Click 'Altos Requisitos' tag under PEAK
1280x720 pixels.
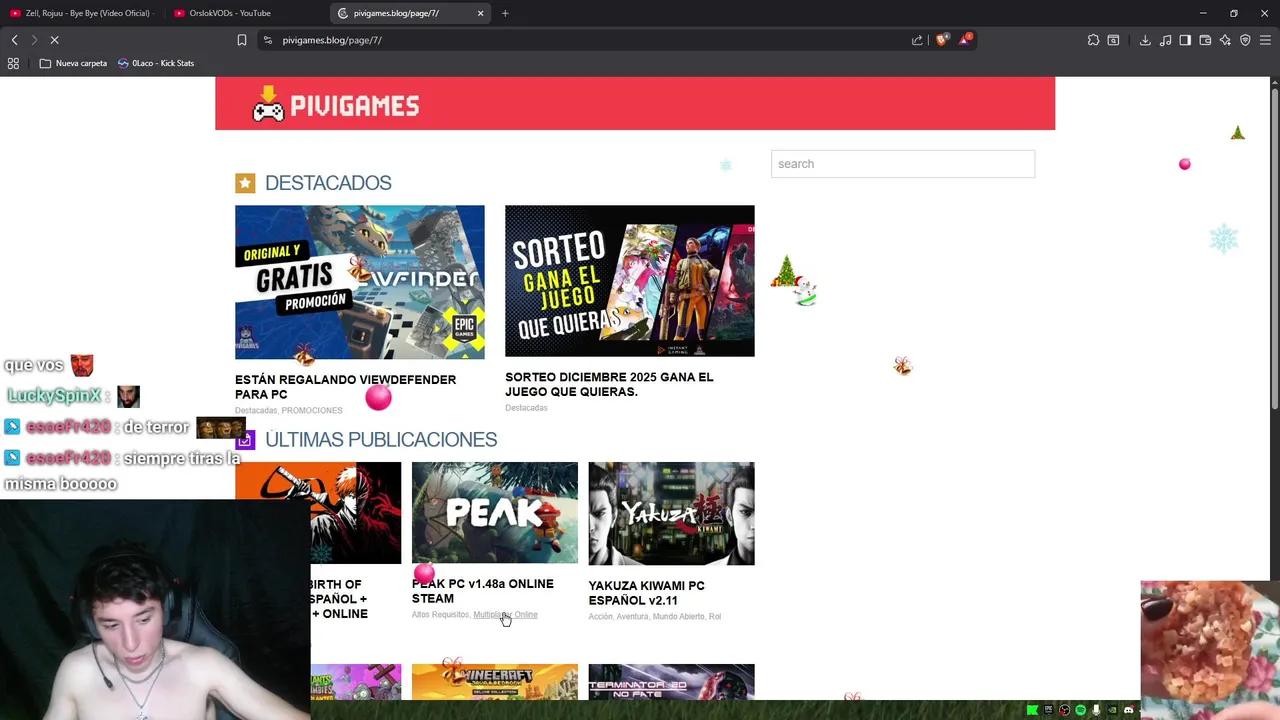coord(440,615)
